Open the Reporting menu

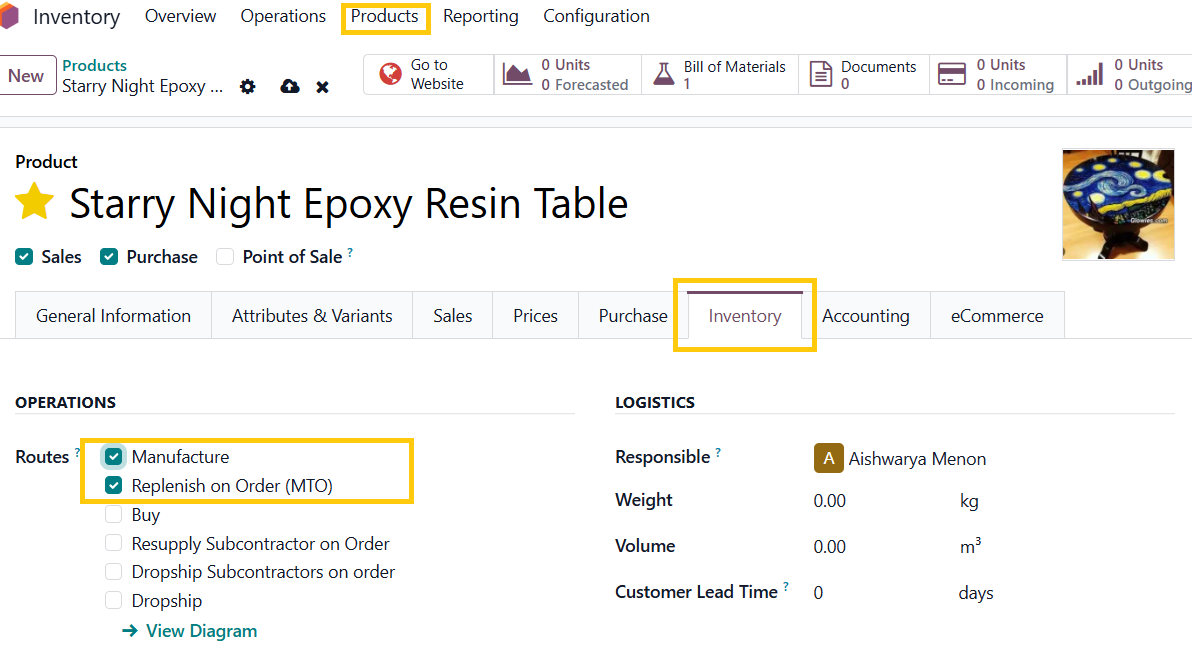[x=480, y=17]
